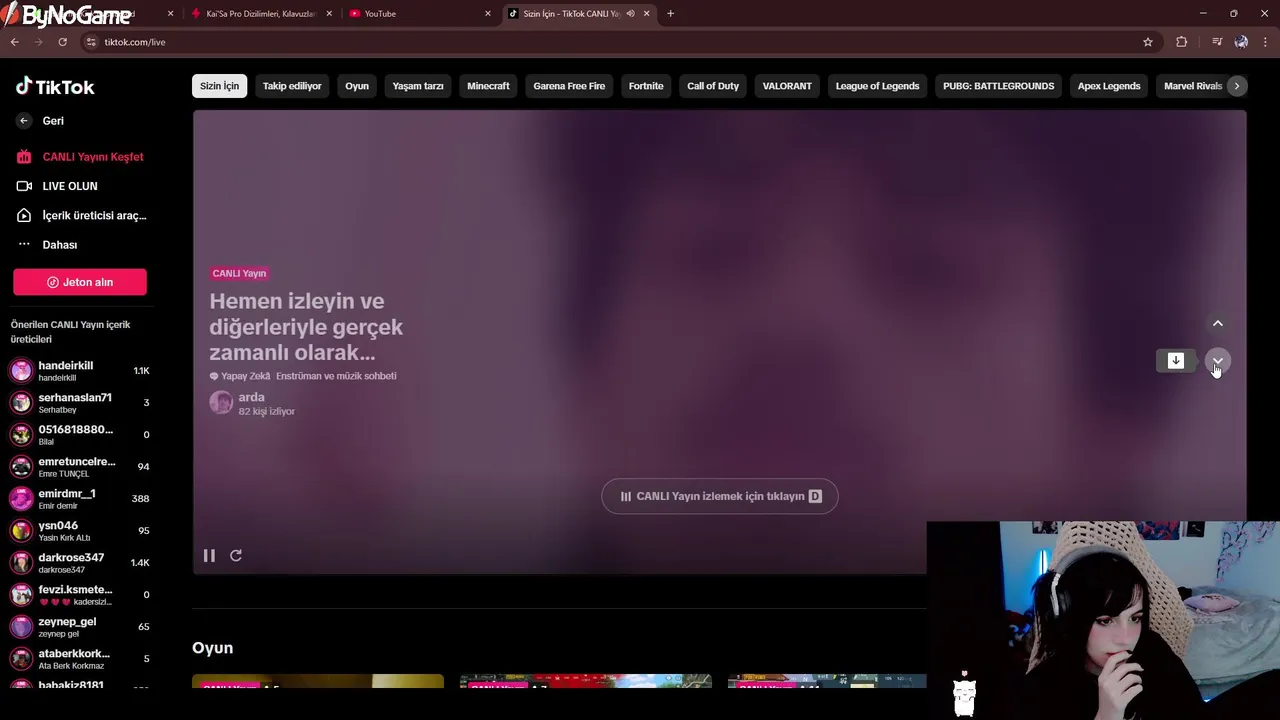Click ysn046 avatar icon
The width and height of the screenshot is (1280, 720).
pos(21,531)
